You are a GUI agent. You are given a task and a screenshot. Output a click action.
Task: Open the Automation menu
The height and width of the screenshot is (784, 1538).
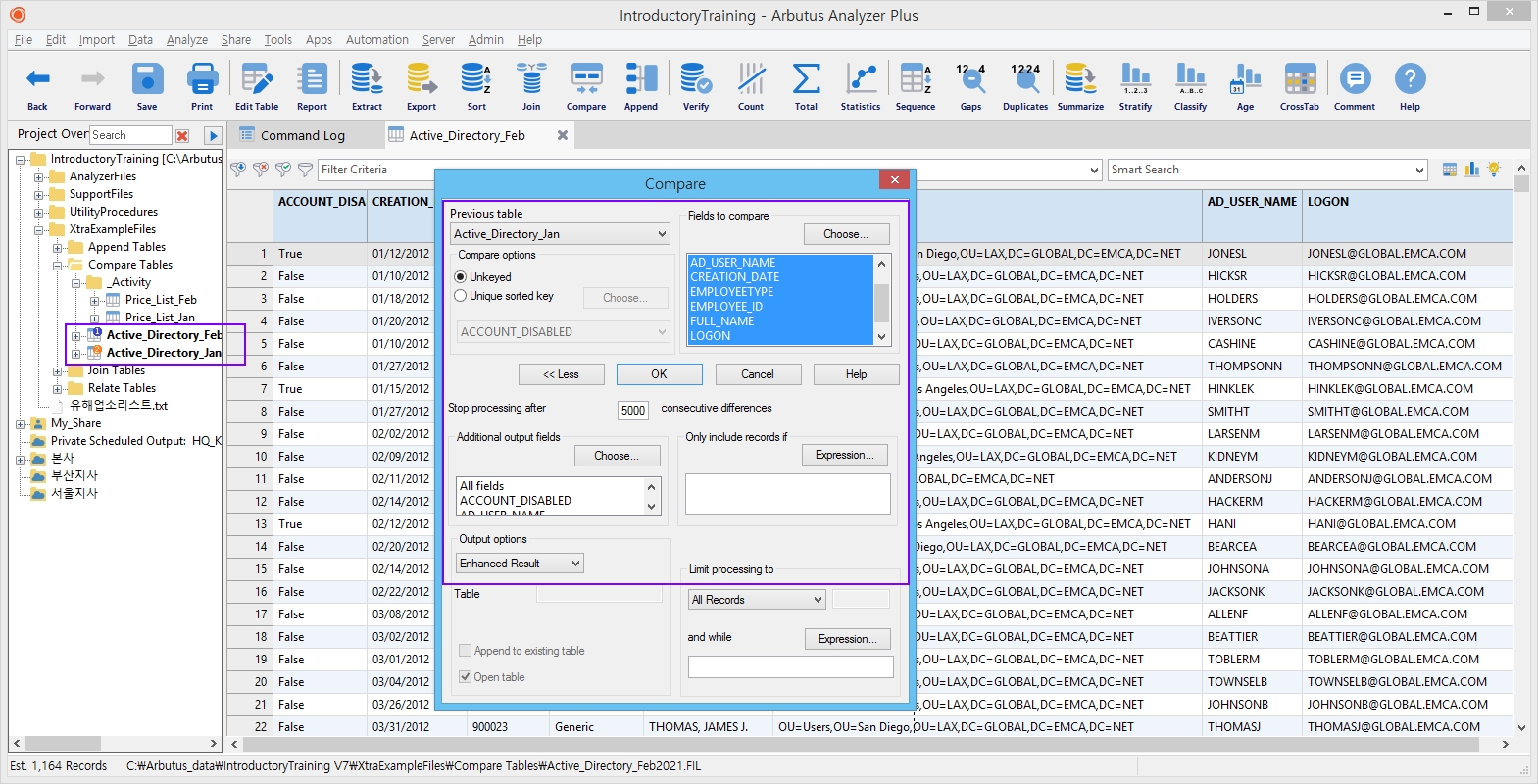pos(376,40)
